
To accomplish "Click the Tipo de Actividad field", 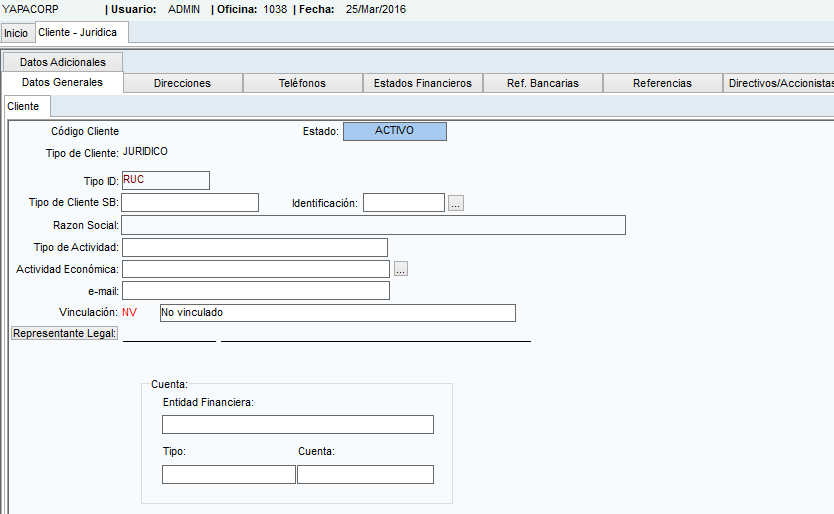I will click(x=255, y=247).
